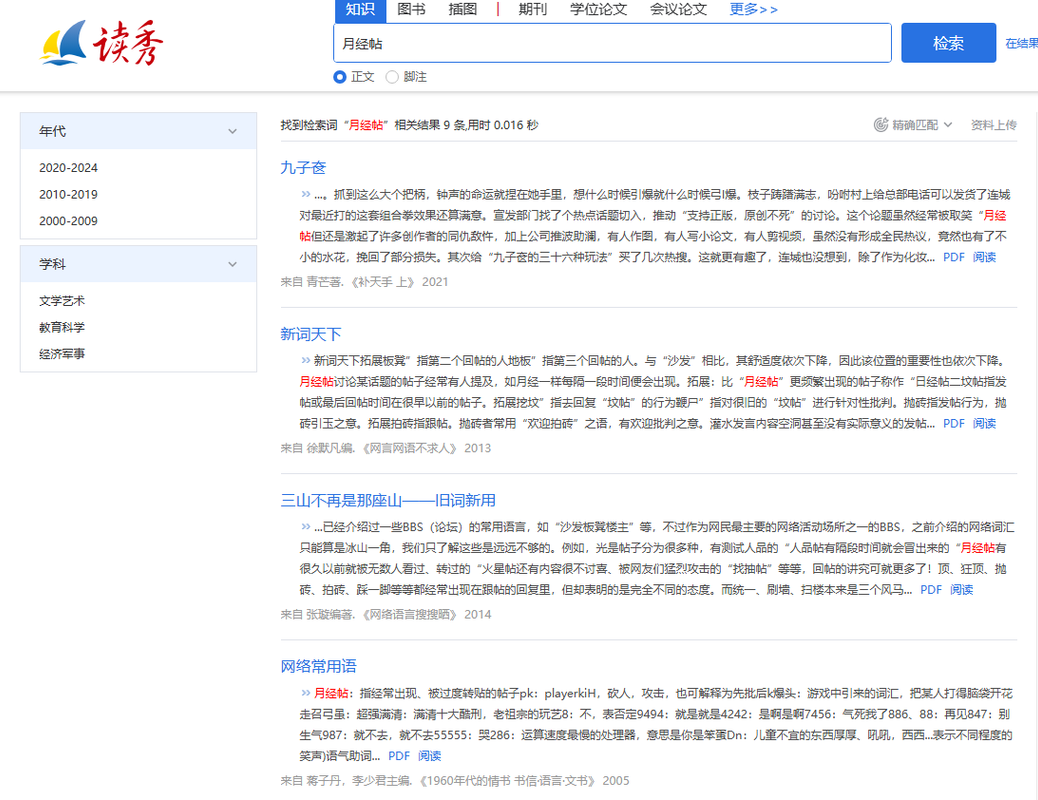Open PDF for the 新词天下 result
This screenshot has height=800, width=1038.
(953, 423)
